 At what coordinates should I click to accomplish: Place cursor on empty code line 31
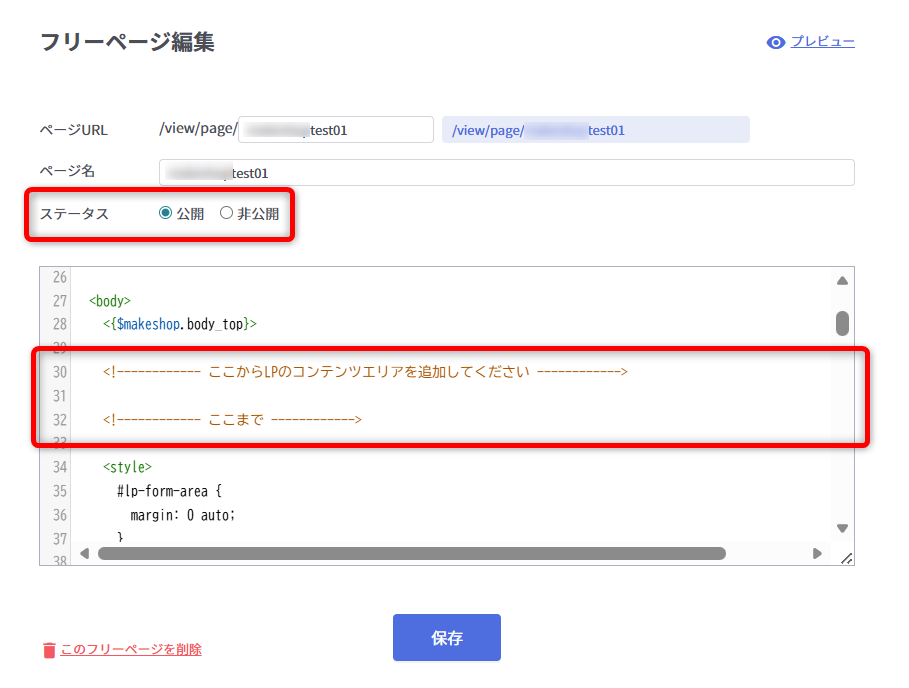pos(400,396)
